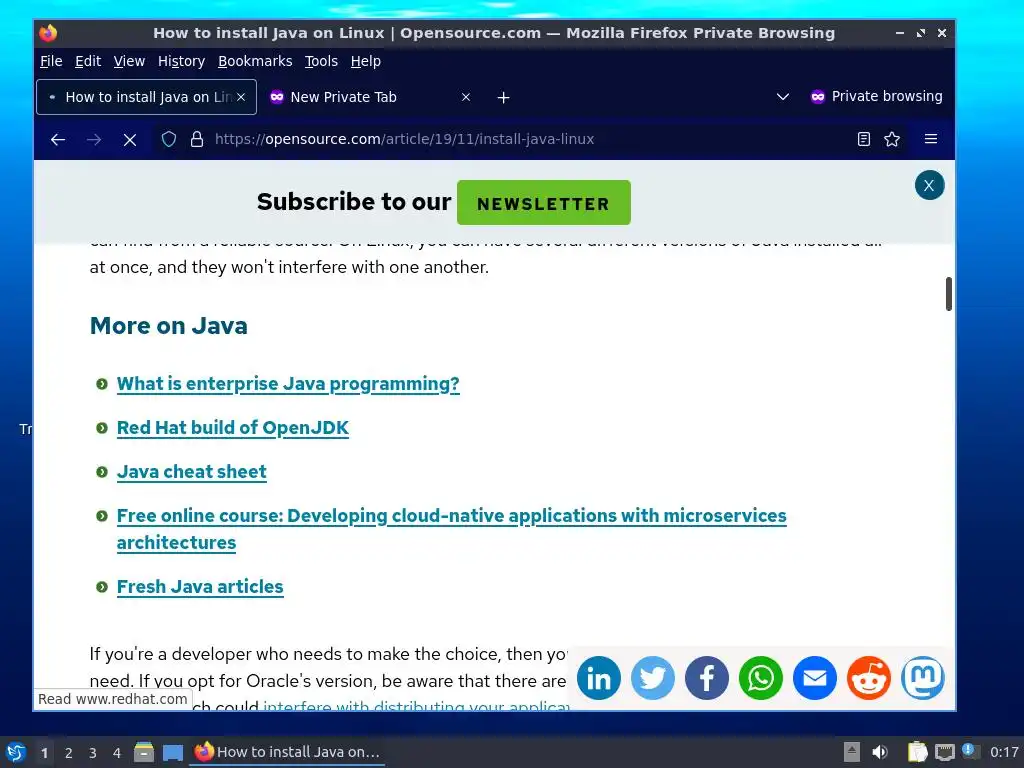Image resolution: width=1024 pixels, height=768 pixels.
Task: Open the notifications tray icon with alert badge
Action: [x=970, y=752]
